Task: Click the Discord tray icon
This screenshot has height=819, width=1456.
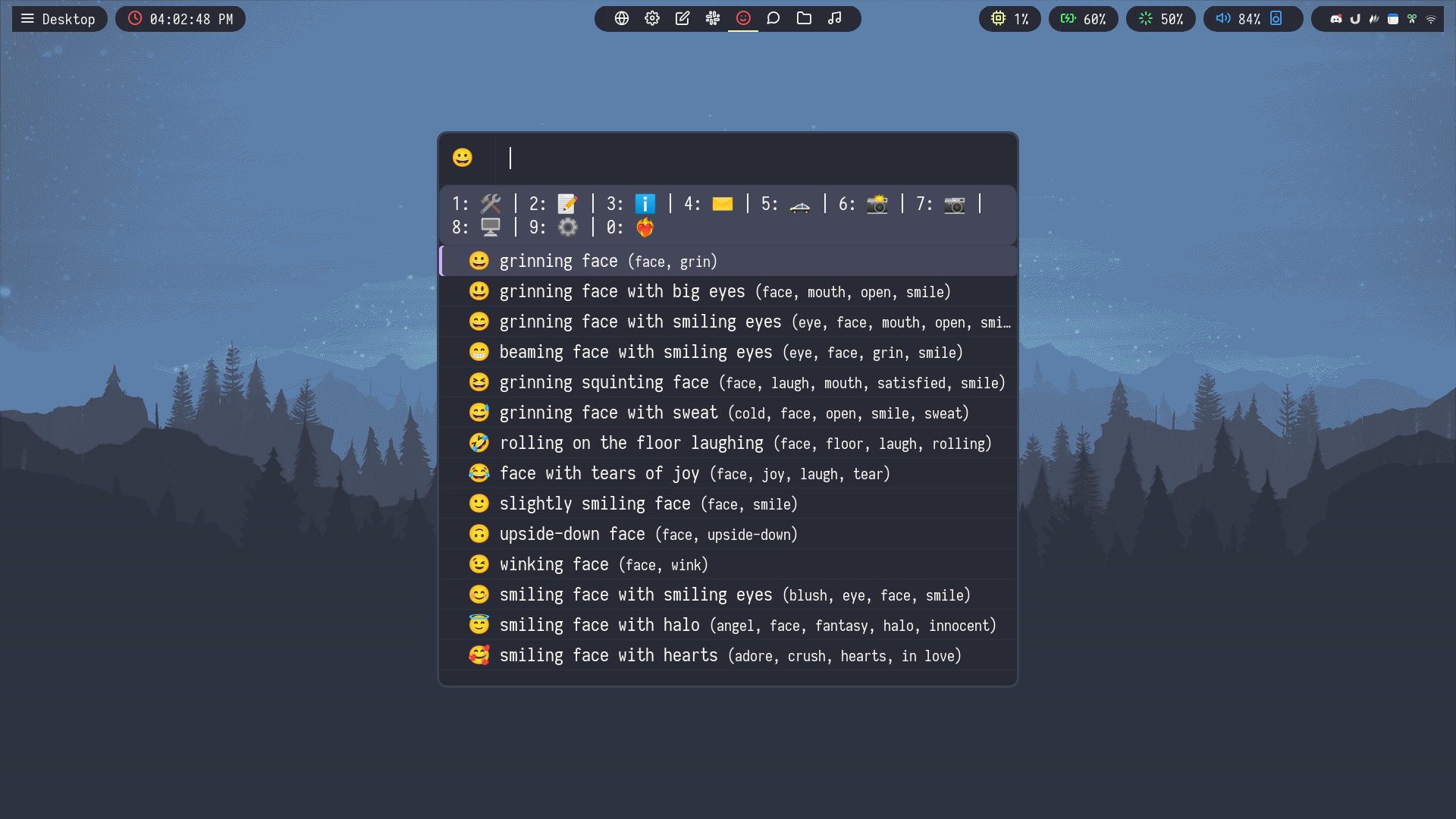Action: coord(1336,19)
